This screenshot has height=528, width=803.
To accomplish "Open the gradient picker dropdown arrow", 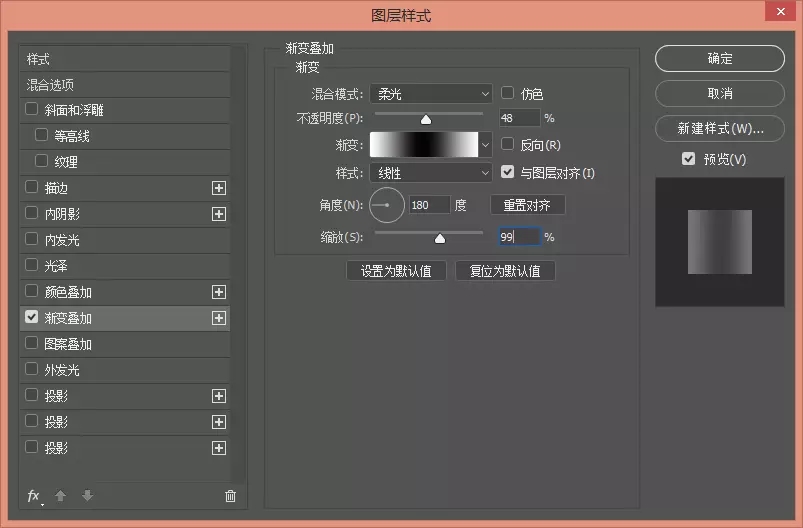I will pos(486,145).
